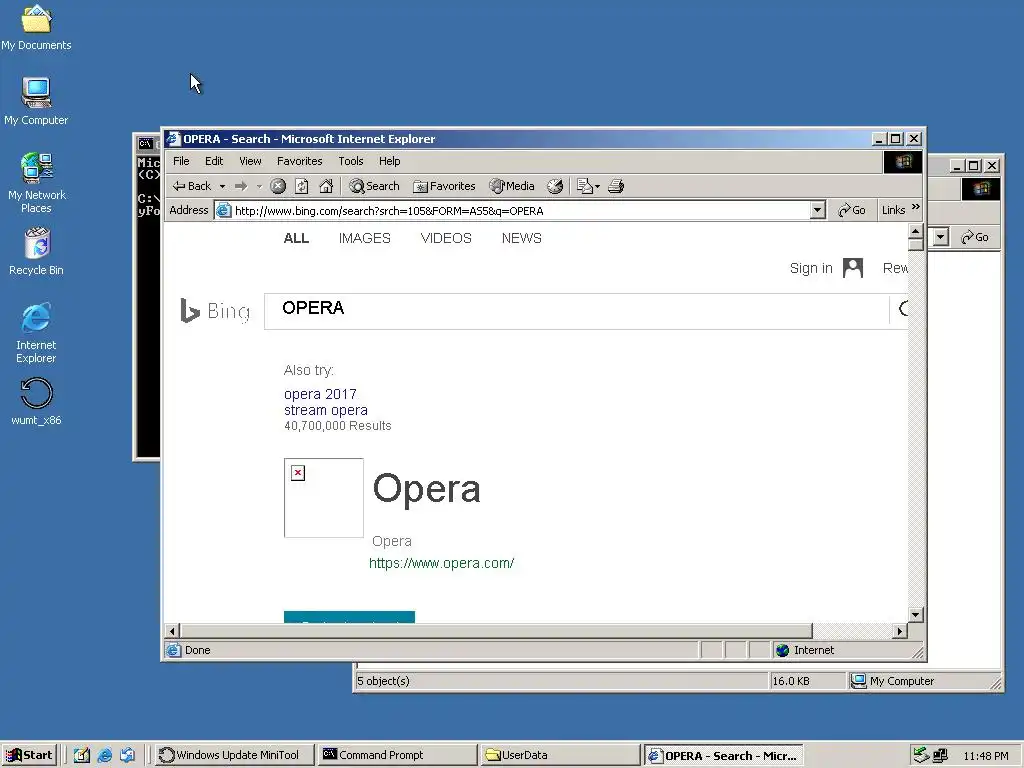Click the Bing logo
This screenshot has height=768, width=1024.
point(215,311)
